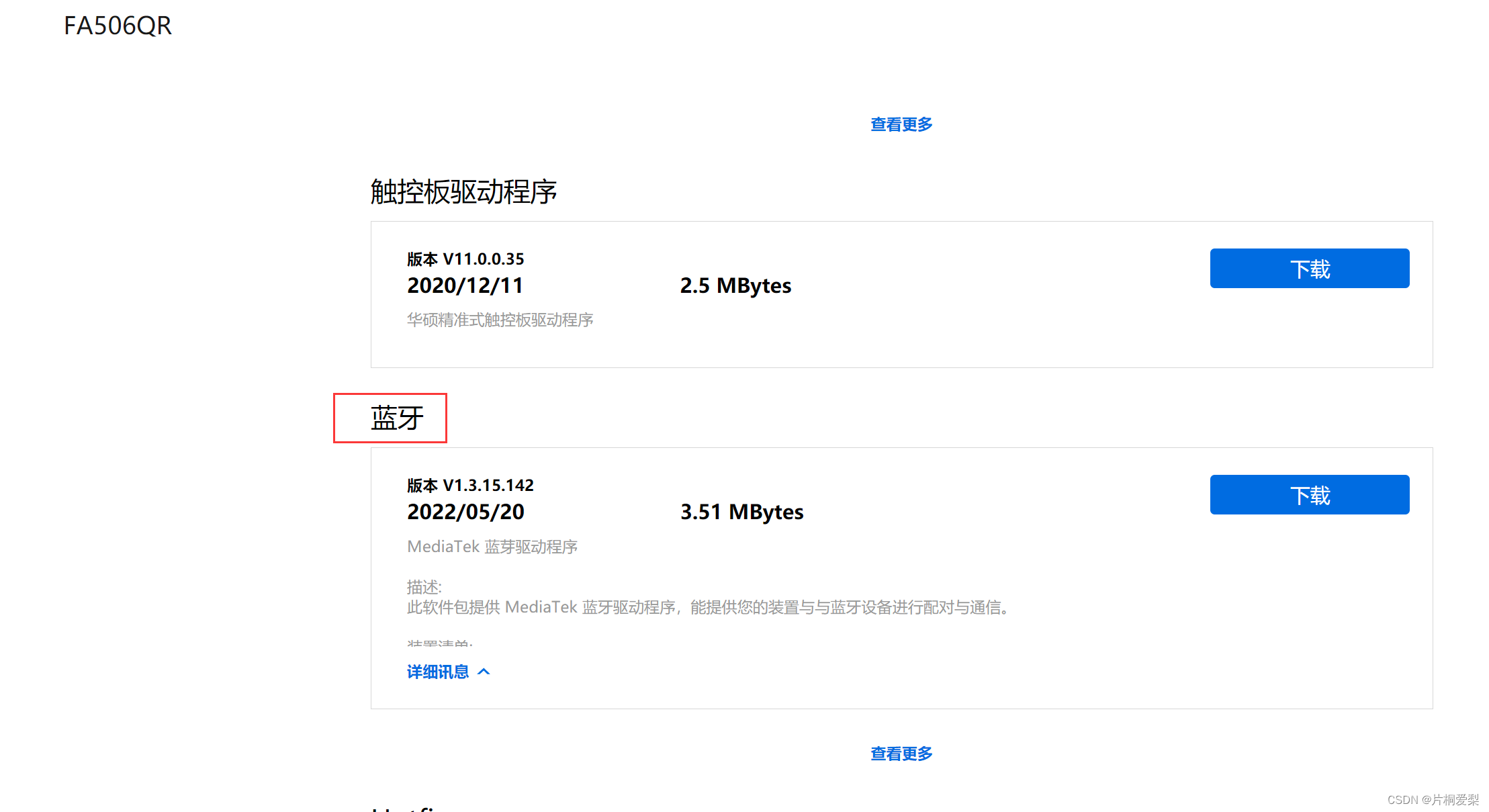Screen dimensions: 1489x812
Task: Click the 描述: label in the Bluetooth card
Action: (x=424, y=588)
